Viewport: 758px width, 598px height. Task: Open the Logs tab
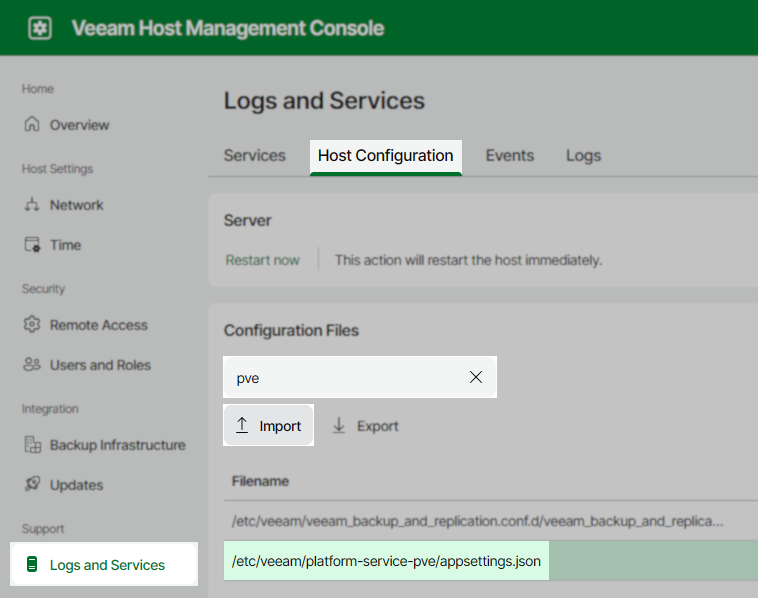[x=583, y=156]
